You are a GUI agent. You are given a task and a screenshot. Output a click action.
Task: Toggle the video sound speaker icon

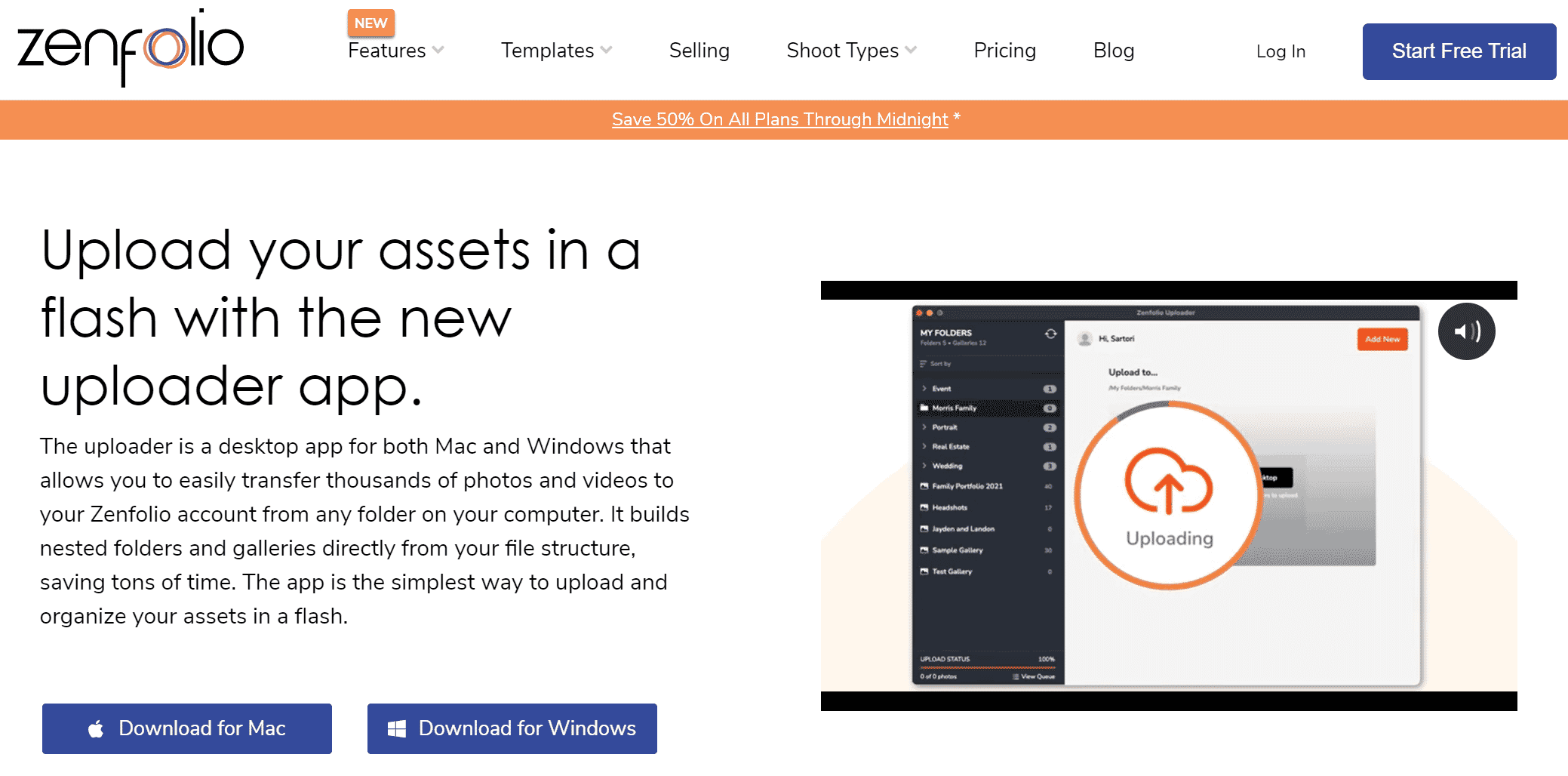[x=1466, y=331]
